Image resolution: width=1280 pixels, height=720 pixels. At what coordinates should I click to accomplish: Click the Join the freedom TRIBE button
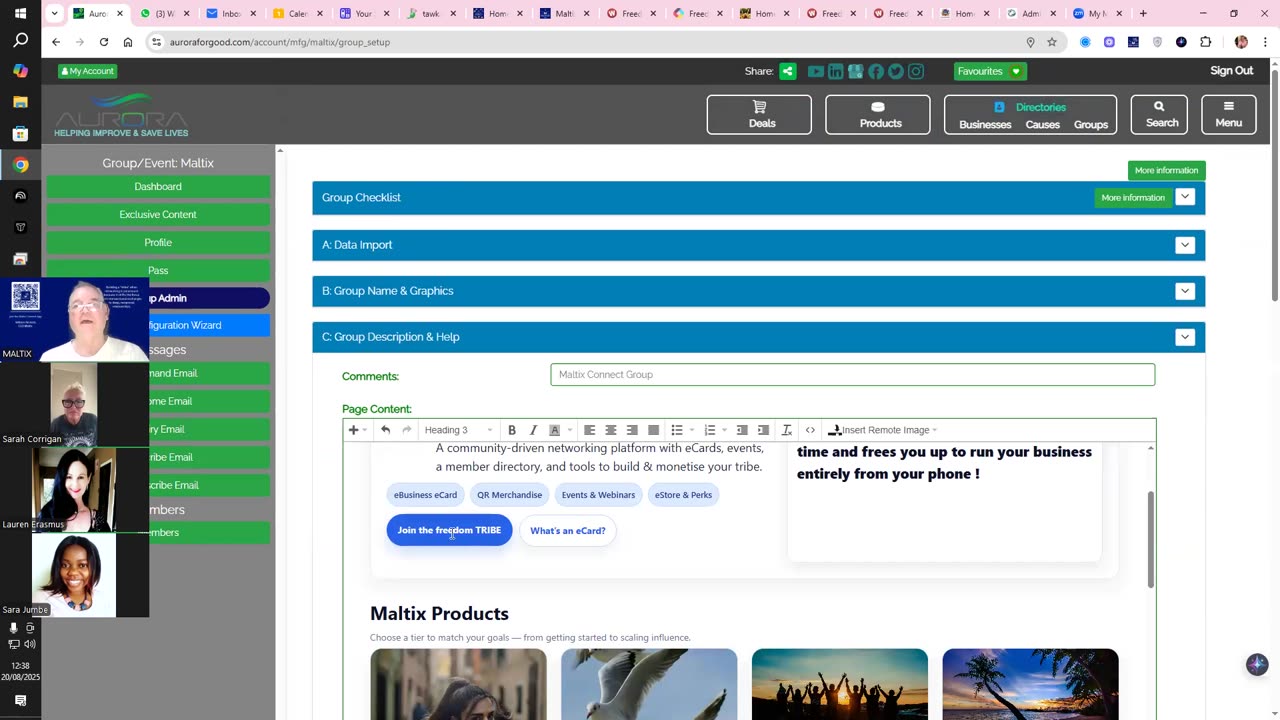(449, 530)
